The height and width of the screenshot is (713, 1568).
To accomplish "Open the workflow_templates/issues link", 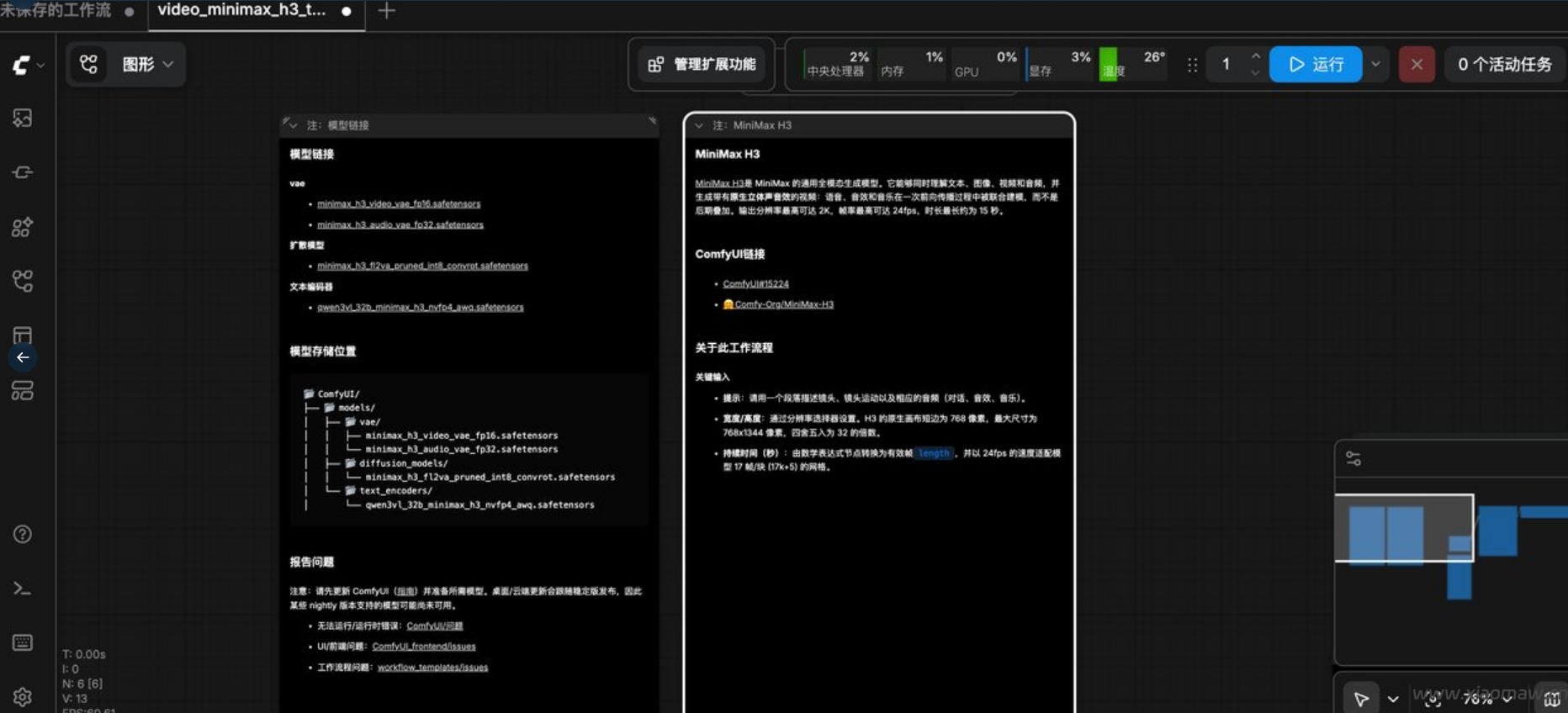I will coord(432,668).
